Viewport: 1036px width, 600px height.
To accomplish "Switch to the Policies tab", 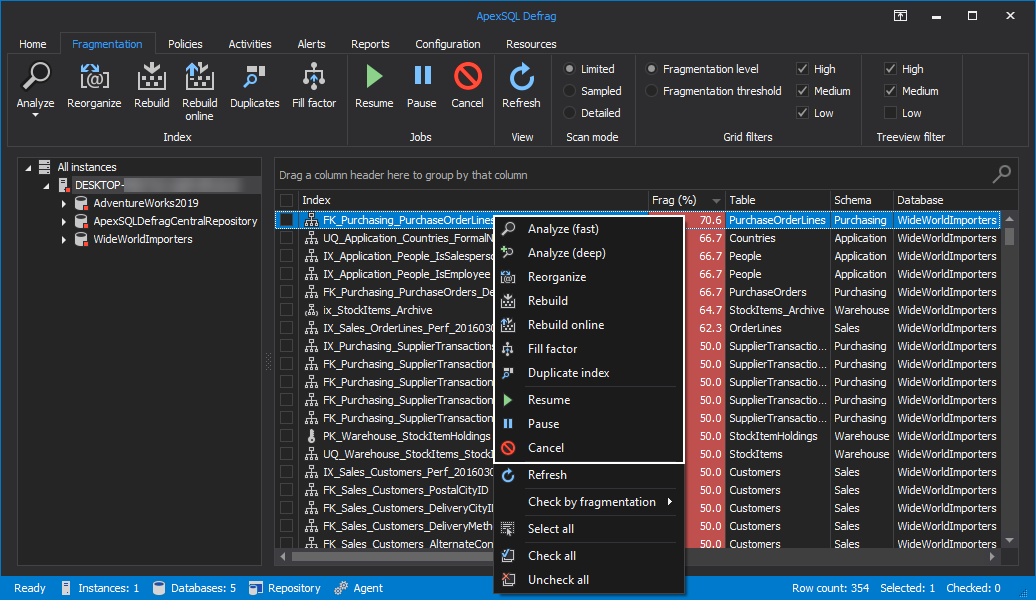I will [x=185, y=44].
